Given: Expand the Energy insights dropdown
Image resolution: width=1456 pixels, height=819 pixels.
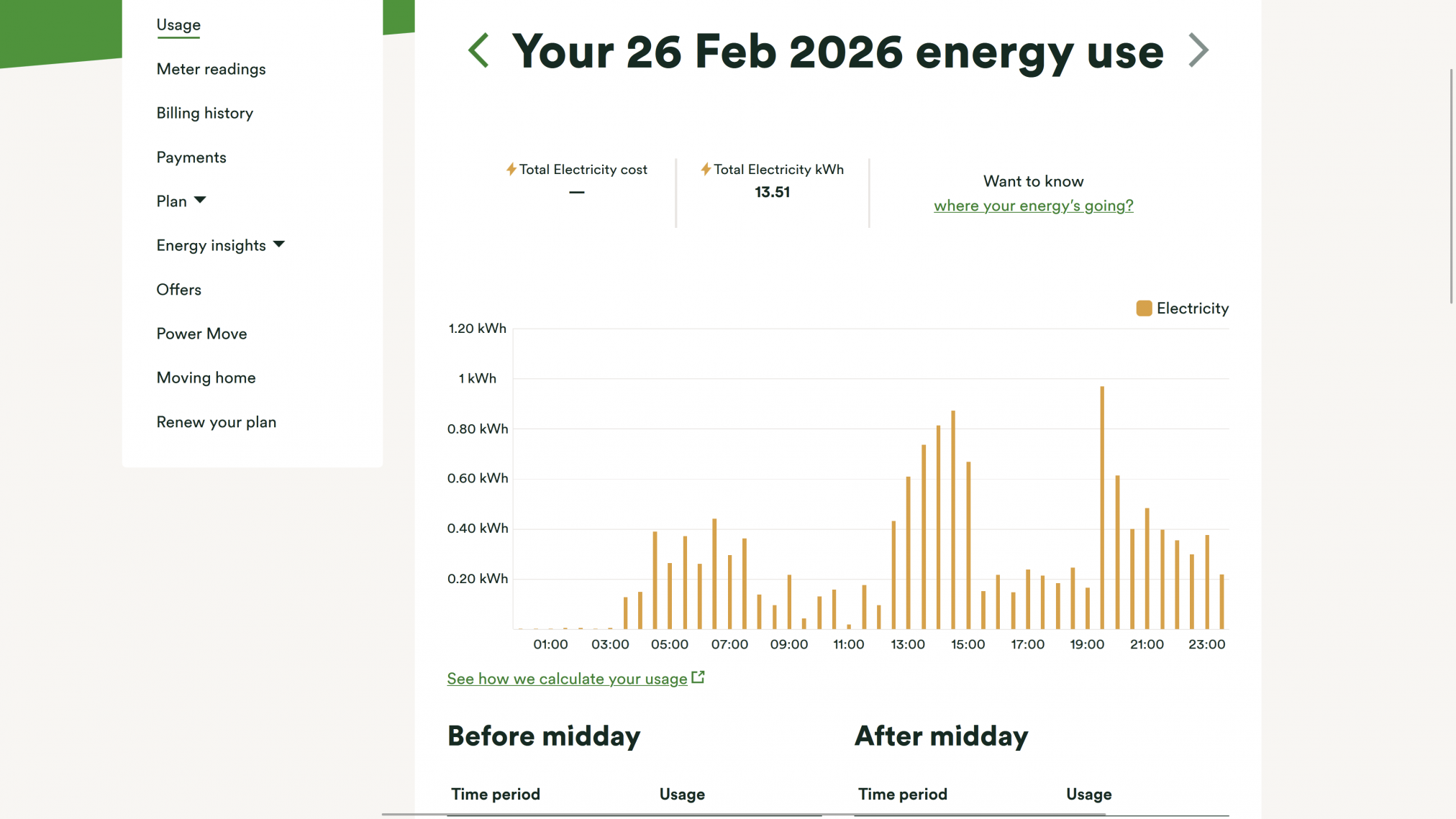Looking at the screenshot, I should coord(221,245).
